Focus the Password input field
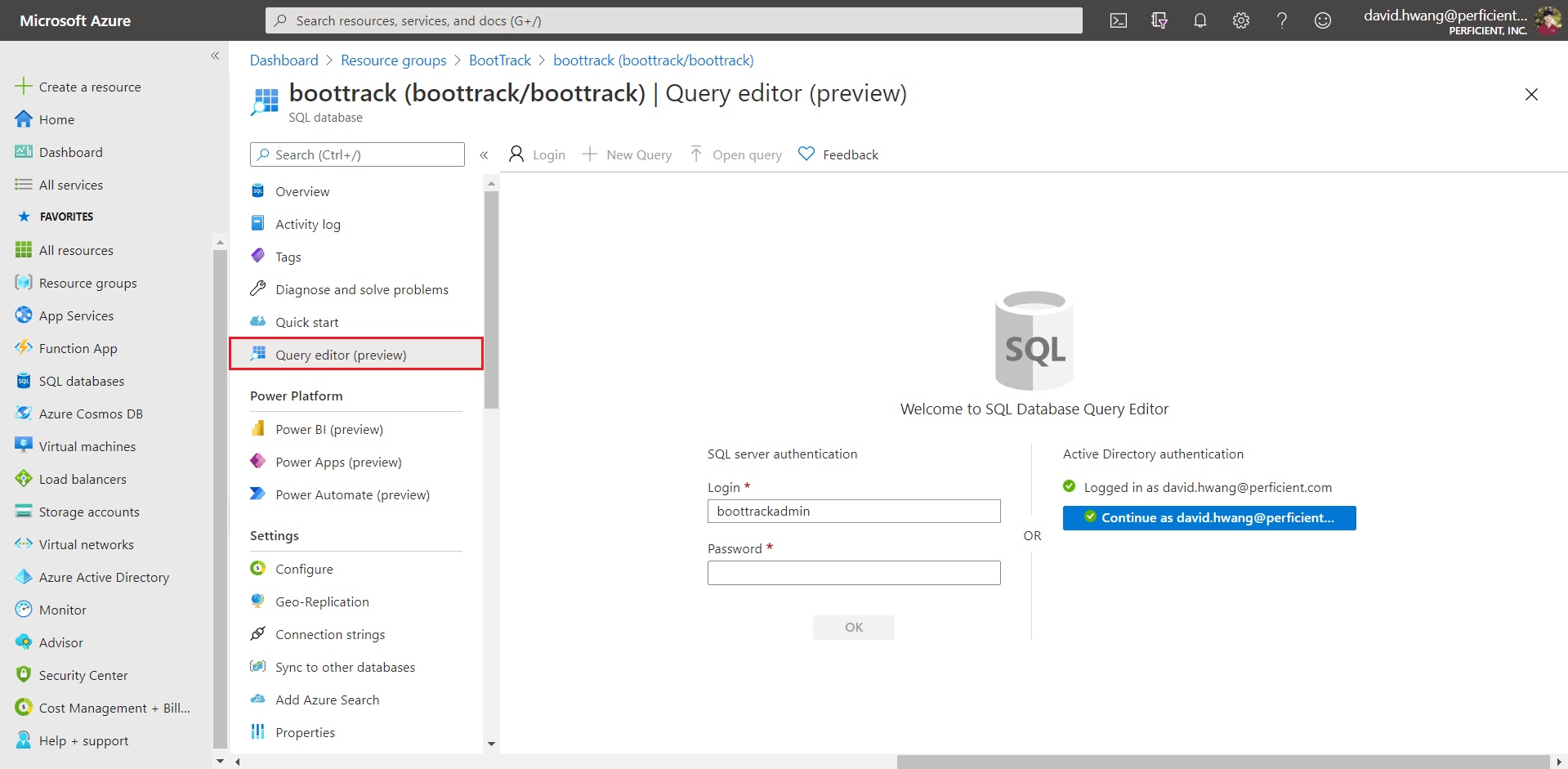The width and height of the screenshot is (1568, 769). [854, 573]
